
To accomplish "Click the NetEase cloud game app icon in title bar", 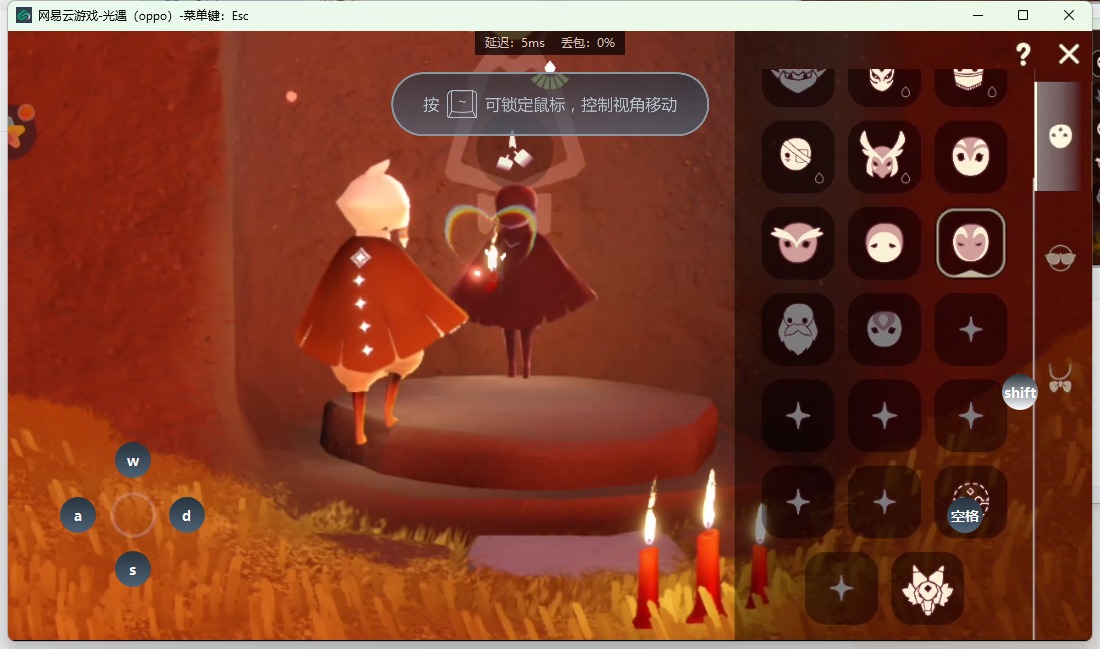I will tap(24, 15).
